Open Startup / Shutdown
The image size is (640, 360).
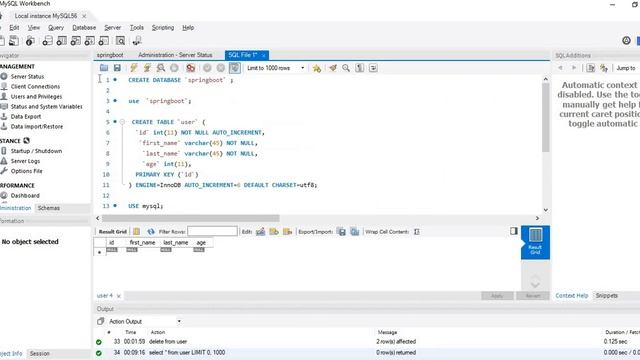(36, 151)
